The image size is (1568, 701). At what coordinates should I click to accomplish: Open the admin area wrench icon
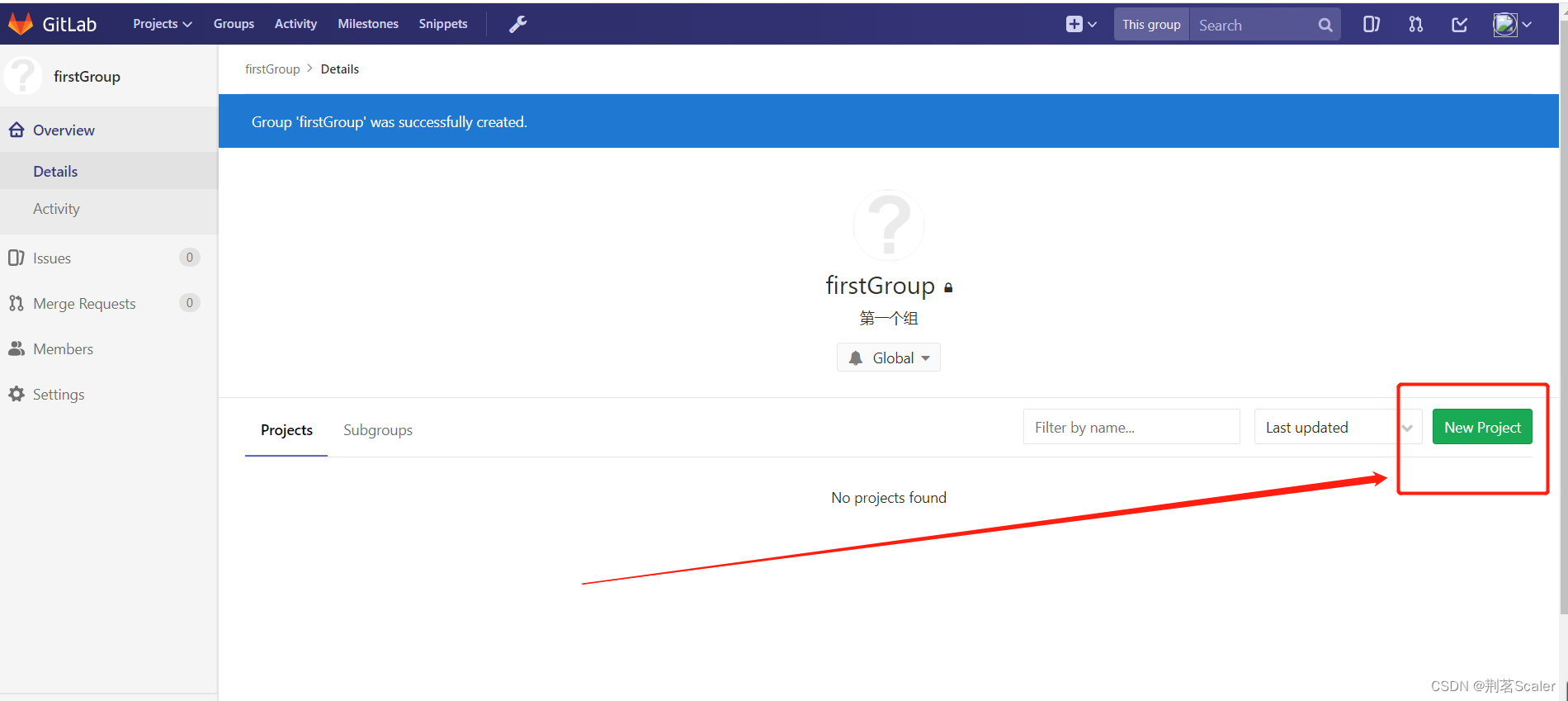517,24
